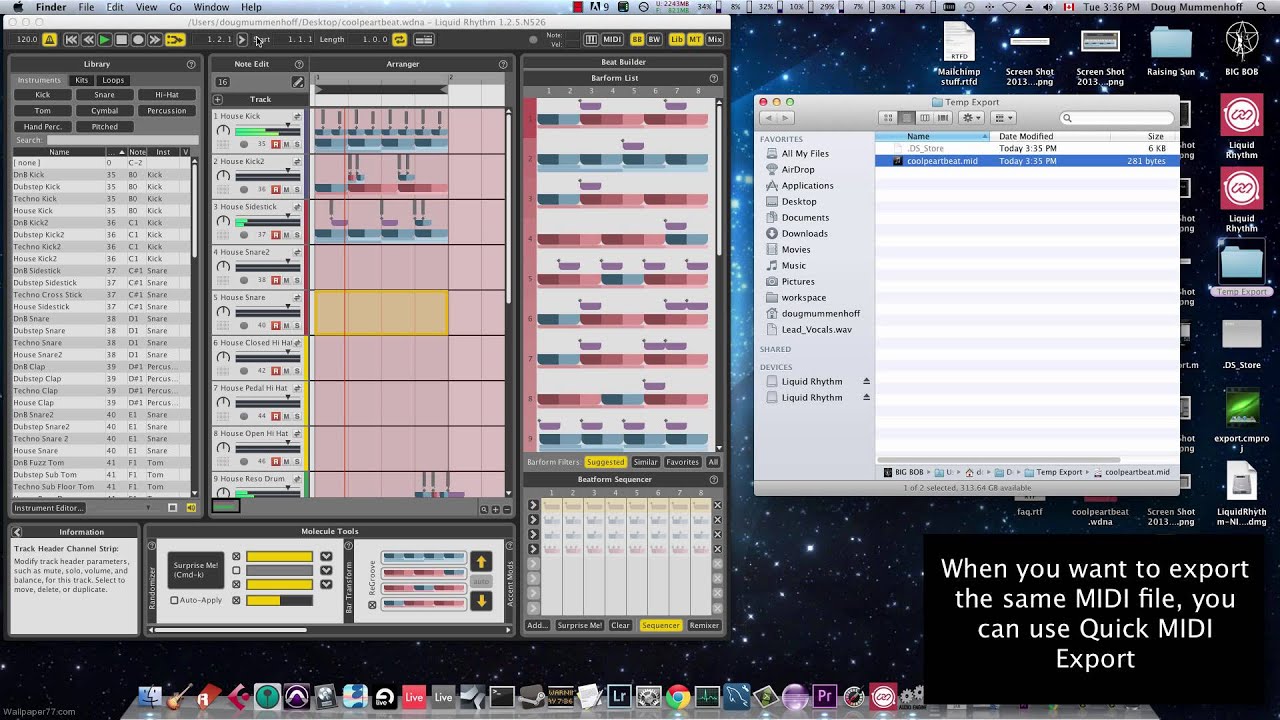Viewport: 1280px width, 720px height.
Task: Filter the library by Hi-Hat
Action: pyautogui.click(x=166, y=95)
